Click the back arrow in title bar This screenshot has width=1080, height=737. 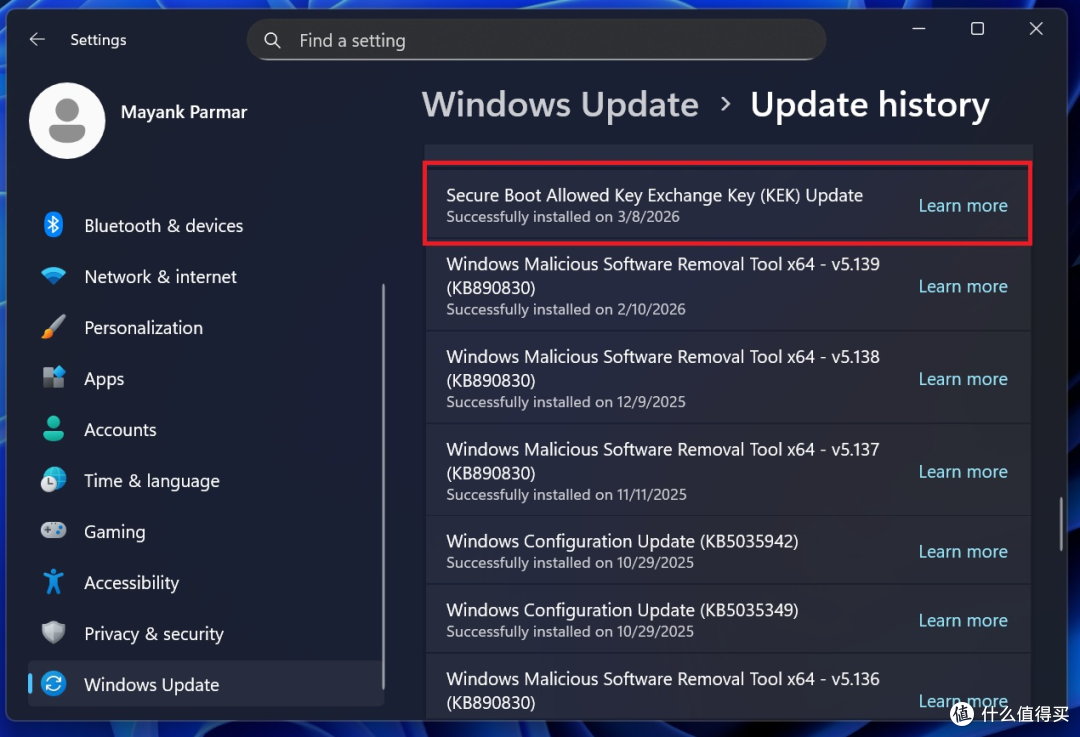tap(37, 39)
